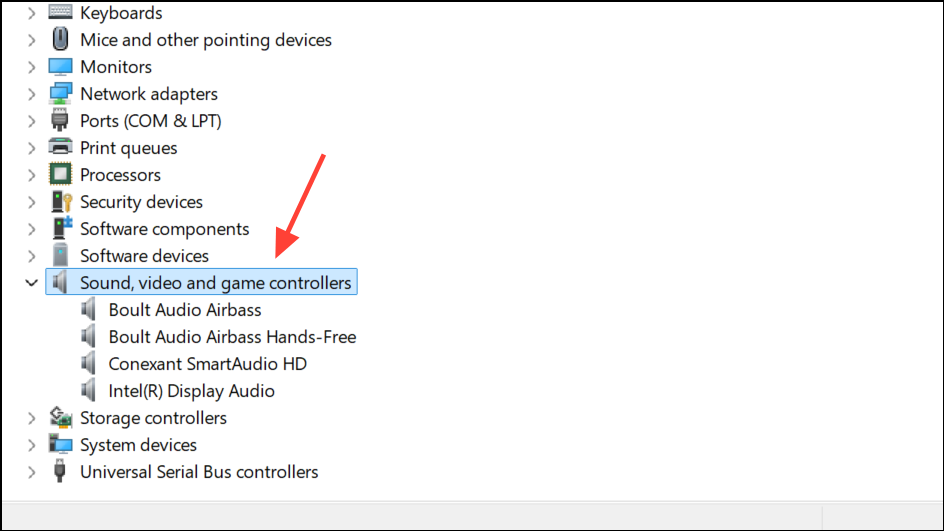Click the Network adapters icon

[61, 94]
